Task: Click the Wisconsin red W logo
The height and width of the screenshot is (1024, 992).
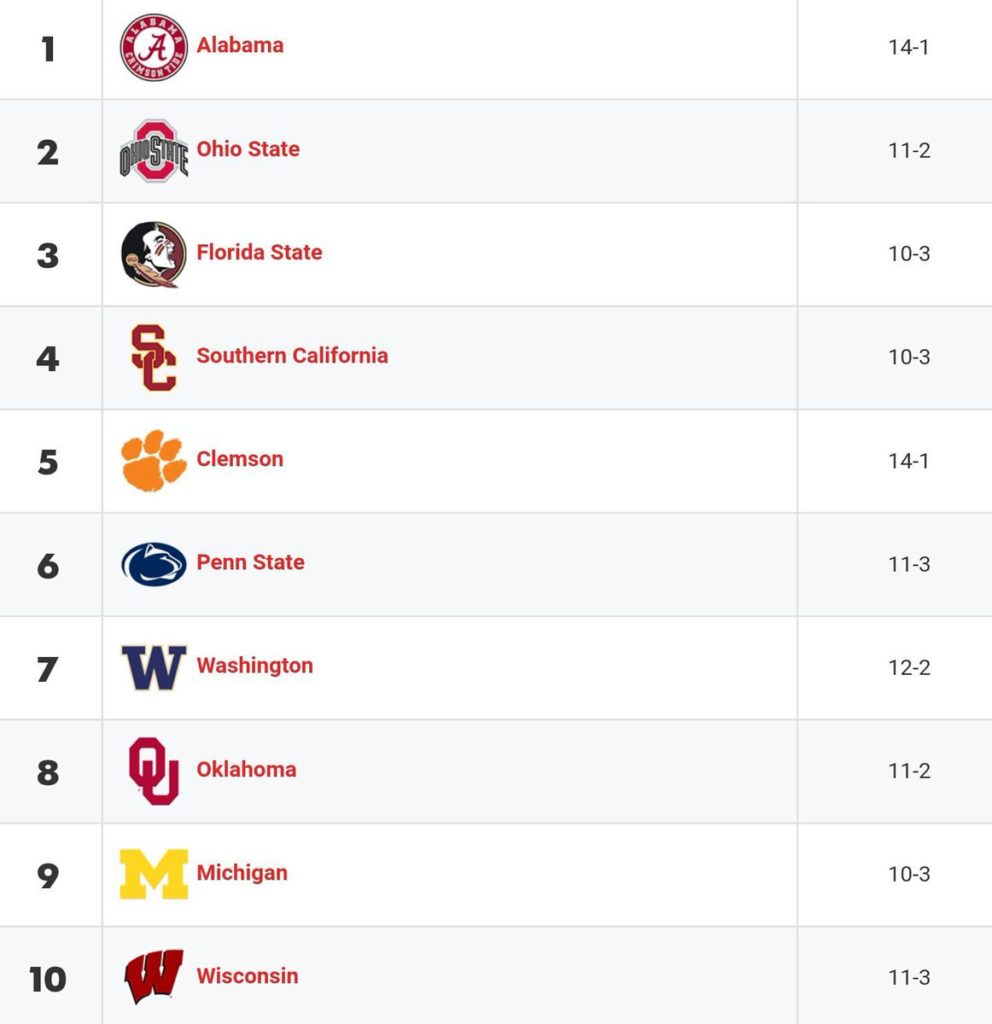Action: click(x=153, y=977)
